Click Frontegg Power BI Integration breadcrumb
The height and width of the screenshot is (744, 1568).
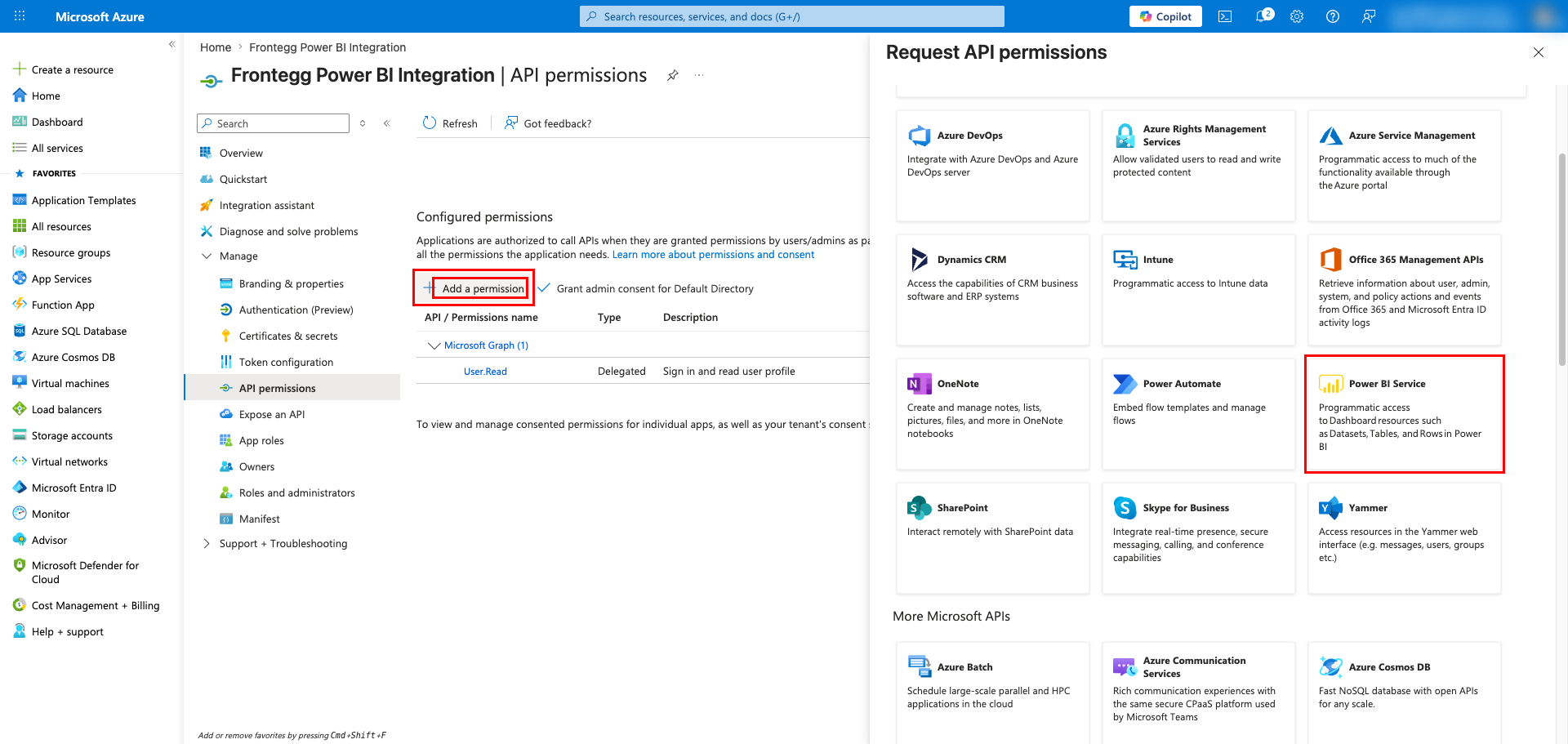pos(327,47)
